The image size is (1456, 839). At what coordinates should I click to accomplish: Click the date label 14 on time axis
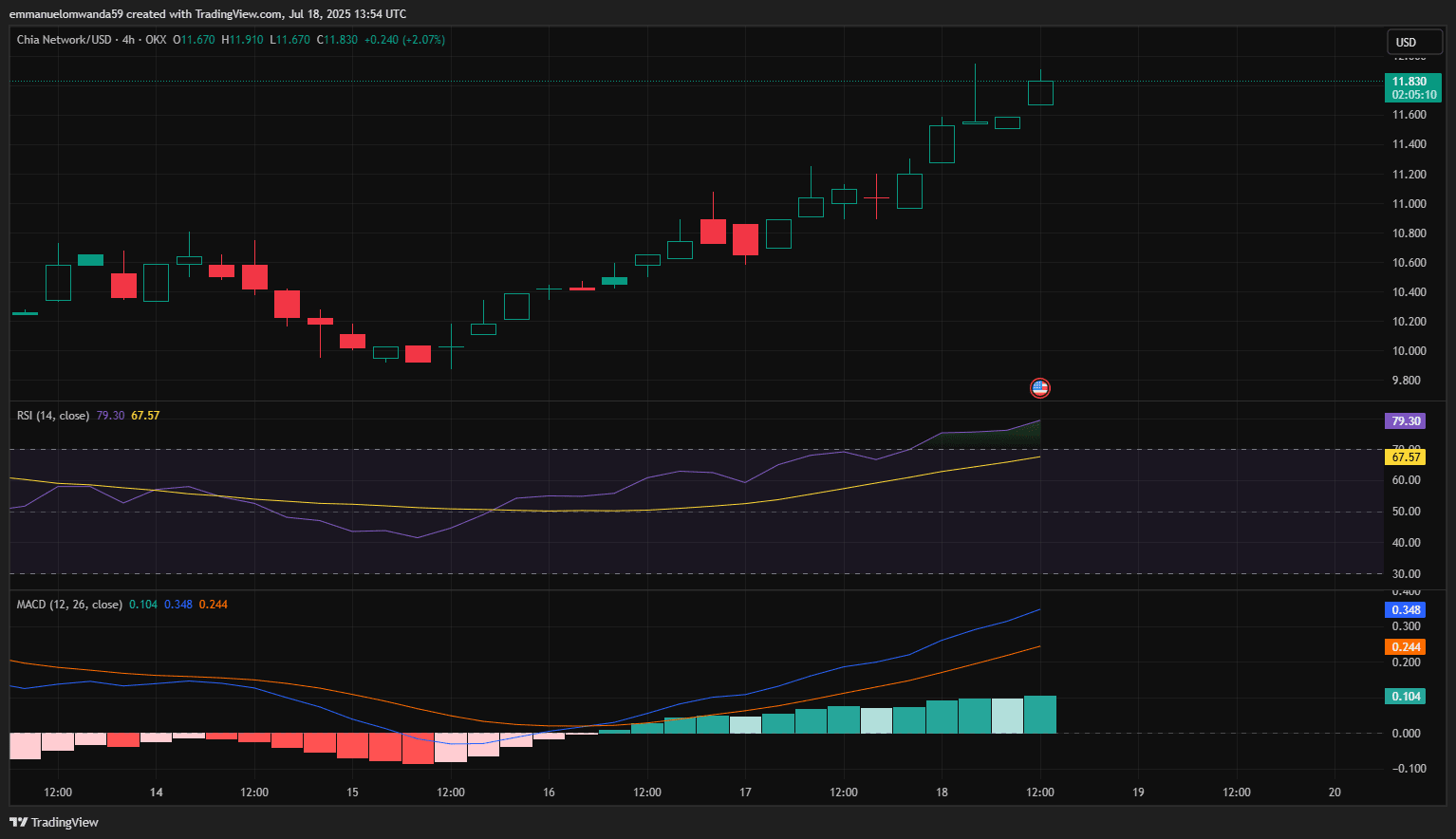(157, 792)
